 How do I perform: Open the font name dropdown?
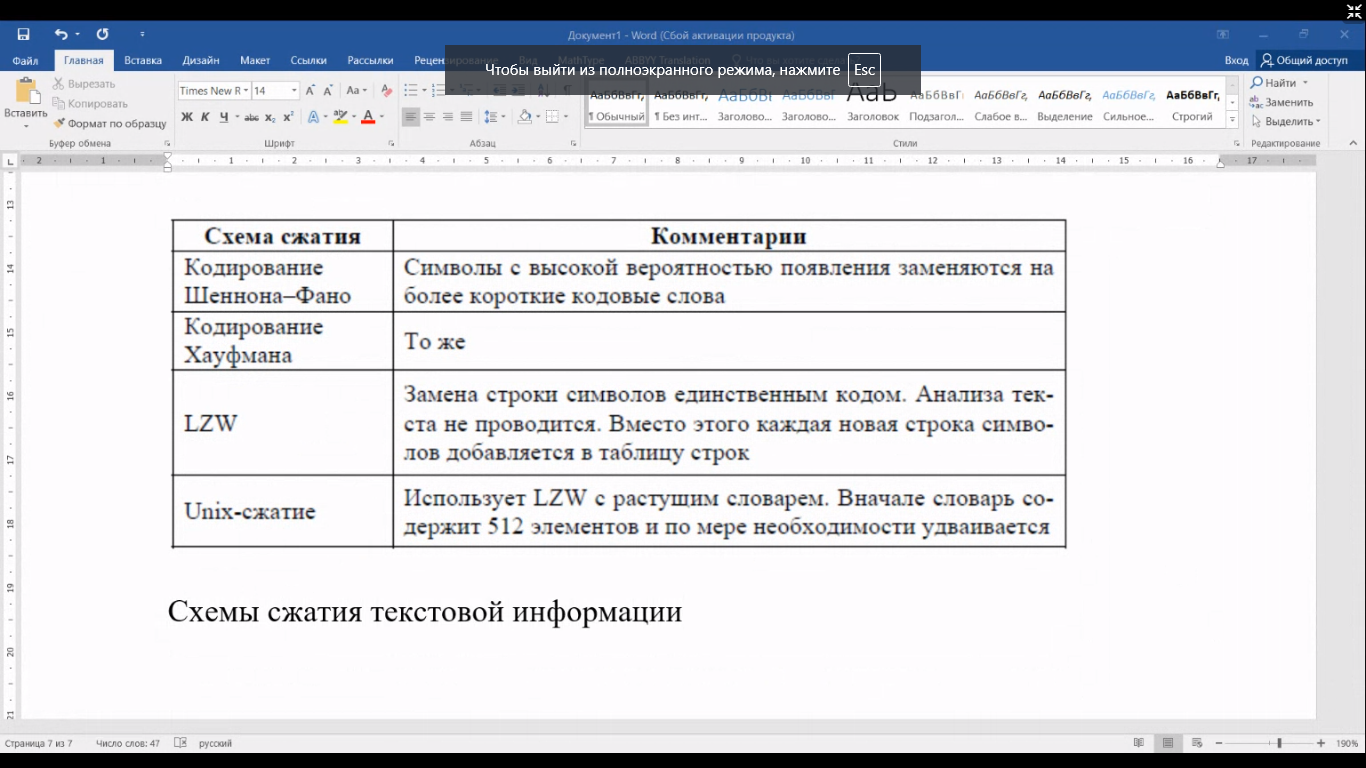[x=244, y=91]
